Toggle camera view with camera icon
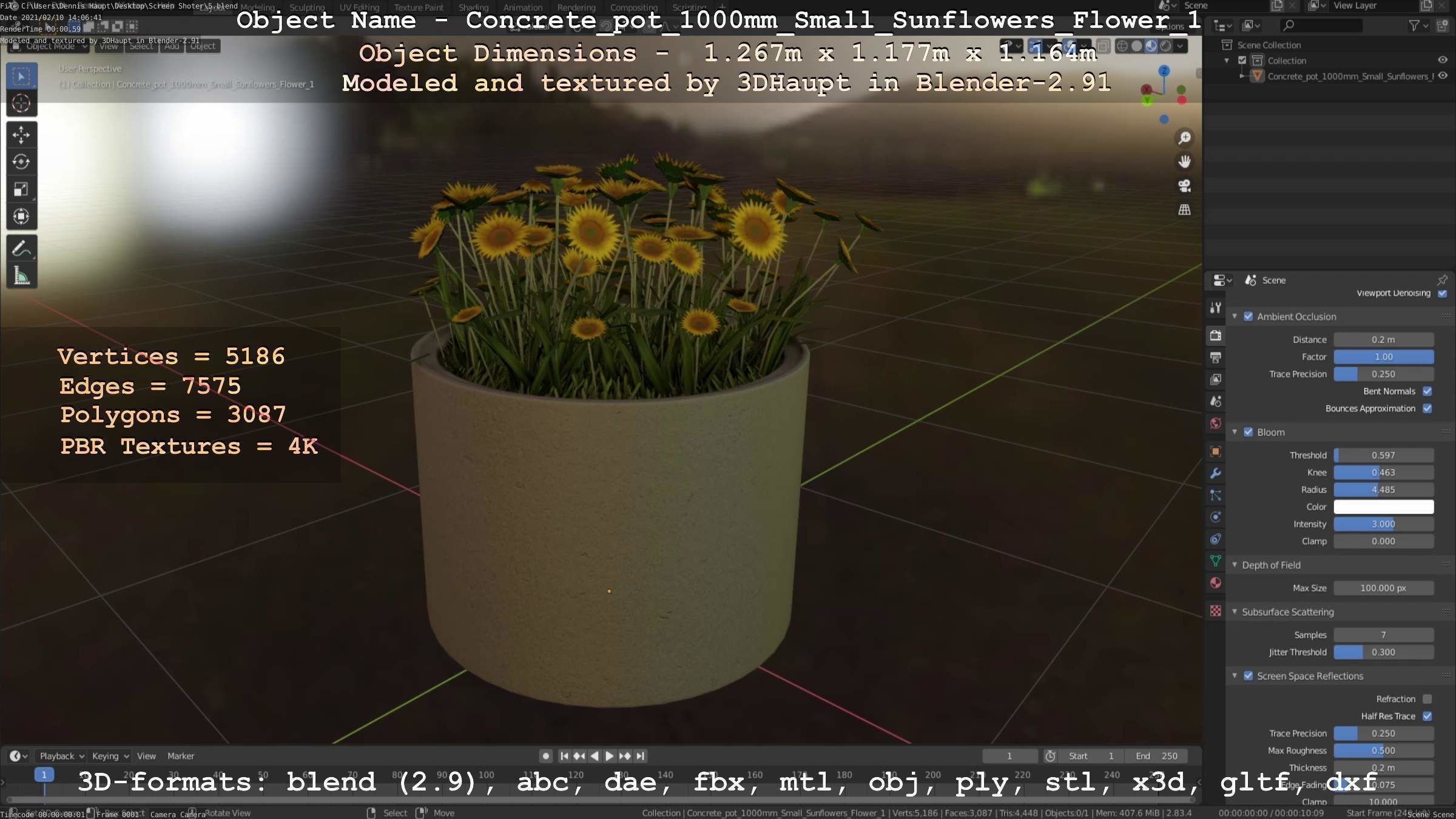 click(1184, 186)
